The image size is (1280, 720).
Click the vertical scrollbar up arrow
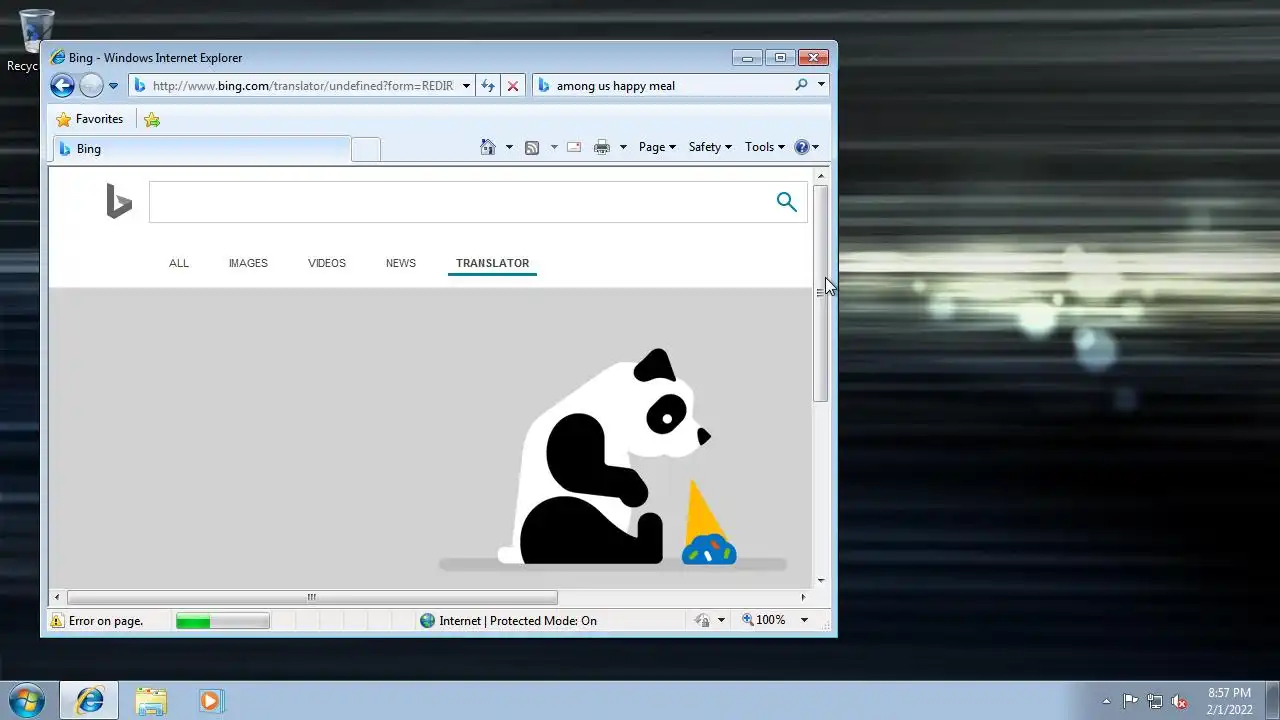click(x=821, y=176)
